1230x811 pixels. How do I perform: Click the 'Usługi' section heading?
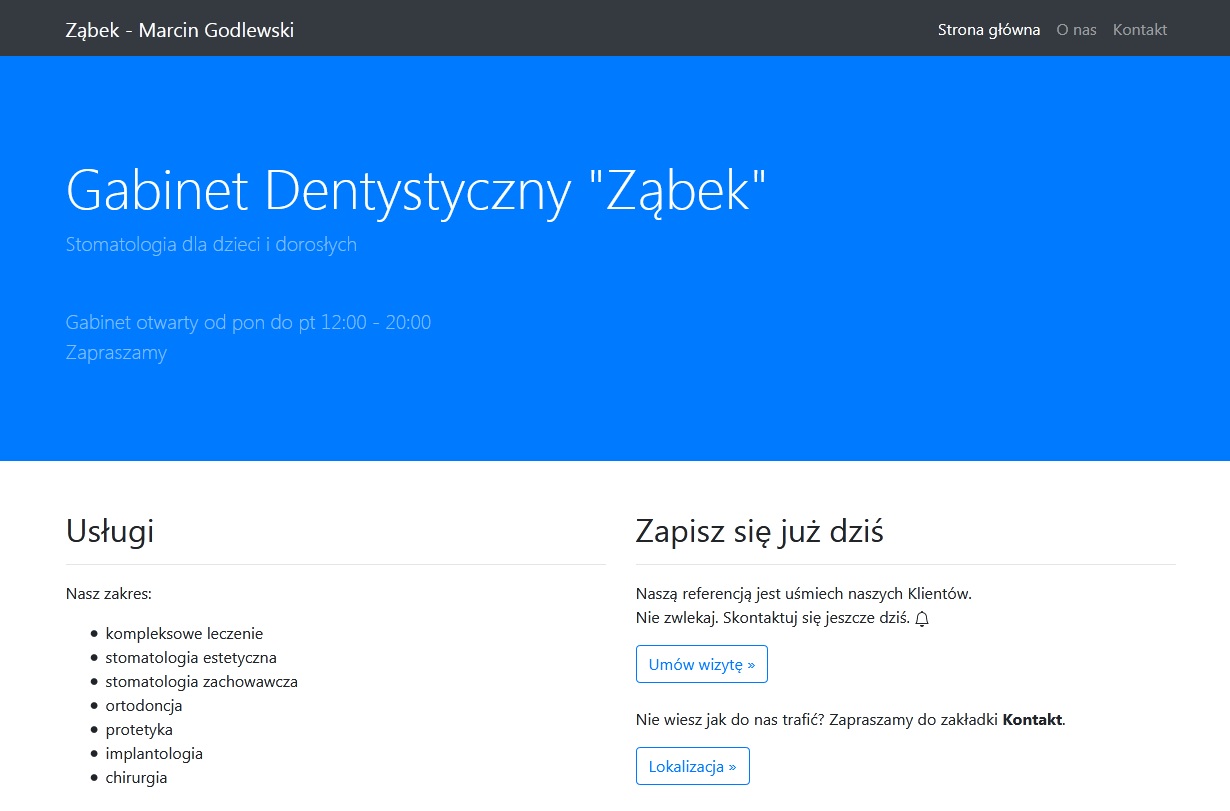point(110,531)
